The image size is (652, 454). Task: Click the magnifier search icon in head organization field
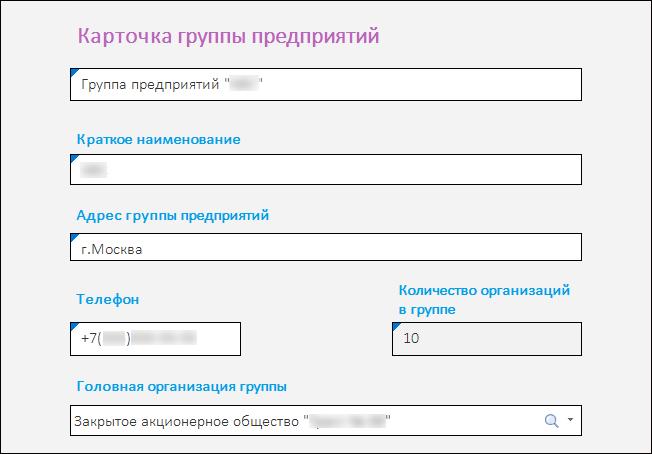click(x=550, y=421)
